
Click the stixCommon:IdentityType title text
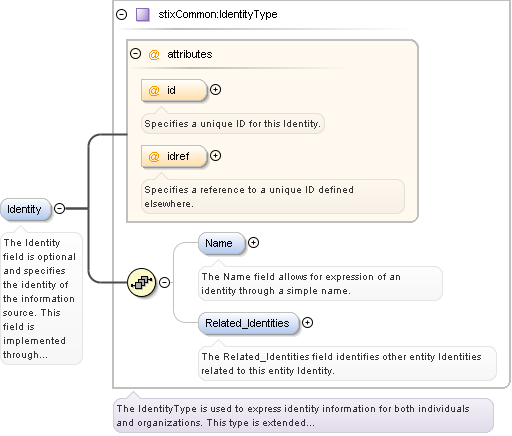218,14
